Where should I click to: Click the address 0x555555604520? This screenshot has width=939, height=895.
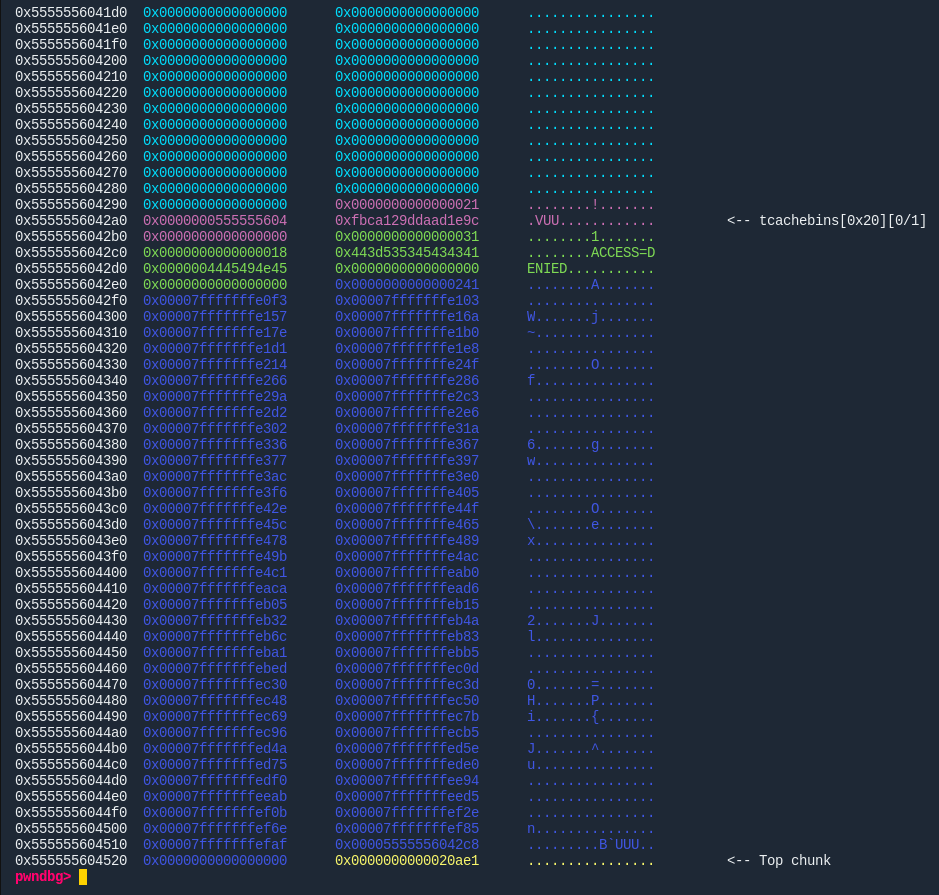pyautogui.click(x=71, y=860)
